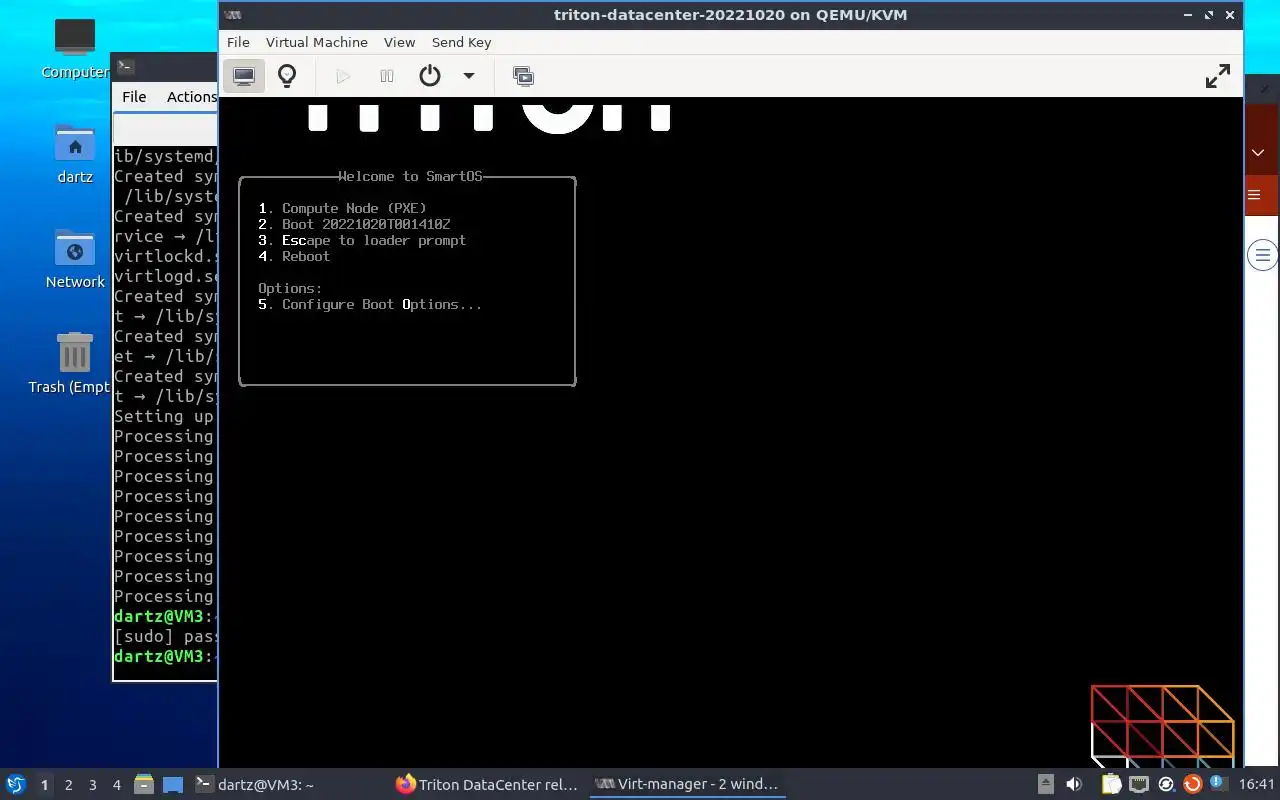The image size is (1280, 800).
Task: Click the terminal window title icon
Action: (x=125, y=66)
